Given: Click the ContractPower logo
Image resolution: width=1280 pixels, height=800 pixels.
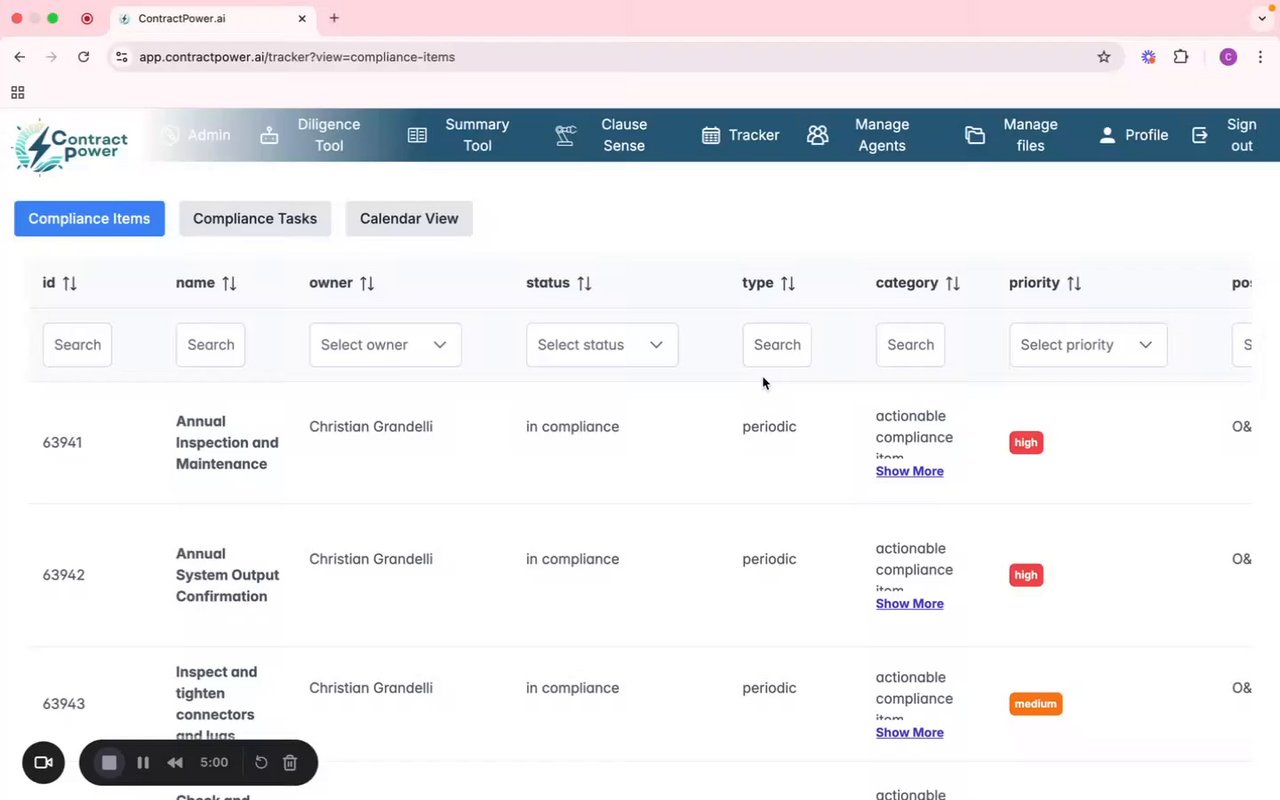Looking at the screenshot, I should (x=71, y=146).
